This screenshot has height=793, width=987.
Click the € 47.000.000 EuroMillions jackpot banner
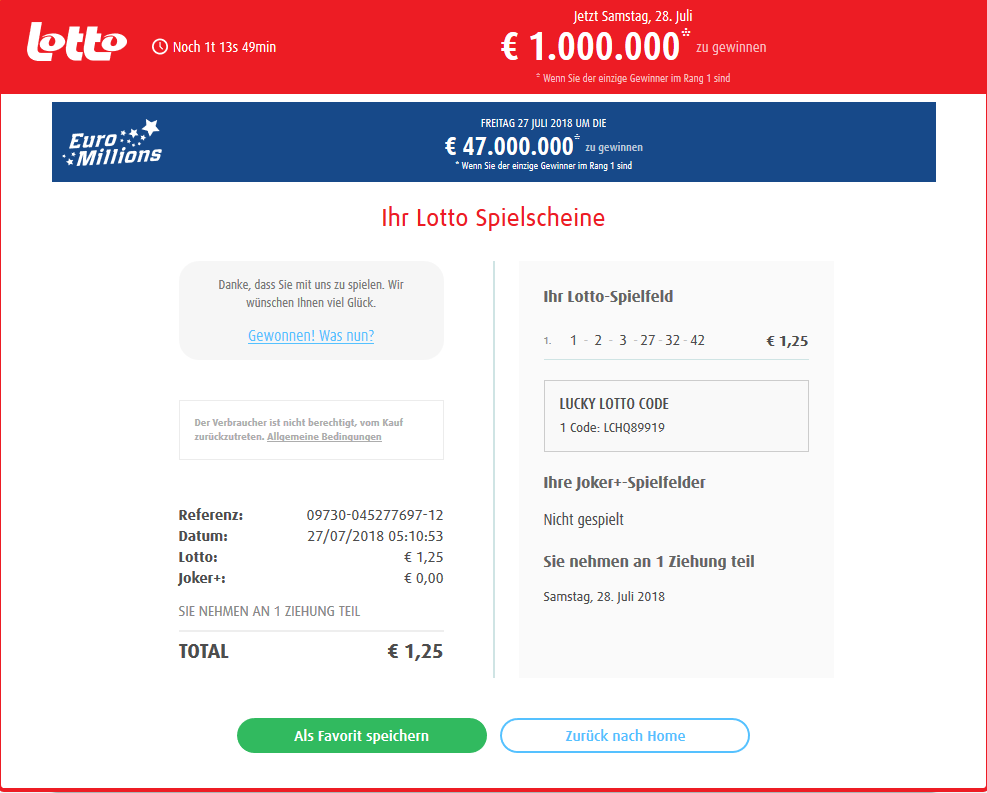point(494,142)
